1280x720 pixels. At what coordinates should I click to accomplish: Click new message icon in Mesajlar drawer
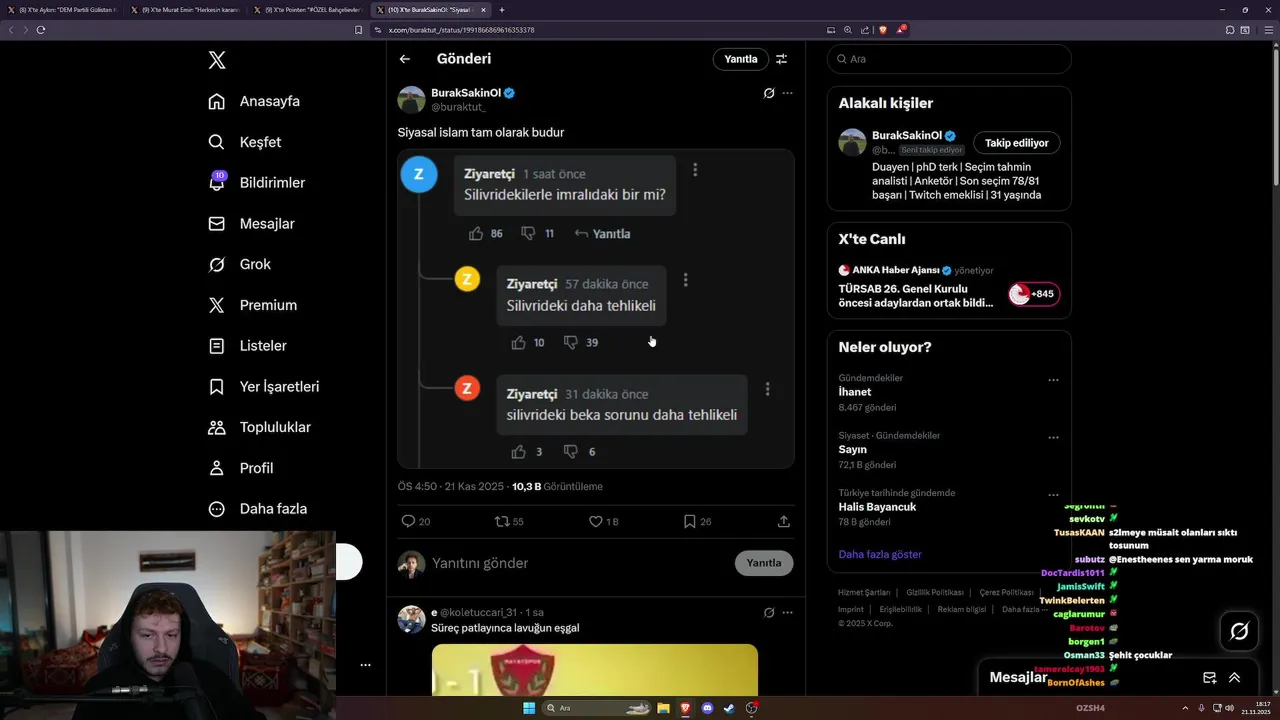tap(1209, 677)
